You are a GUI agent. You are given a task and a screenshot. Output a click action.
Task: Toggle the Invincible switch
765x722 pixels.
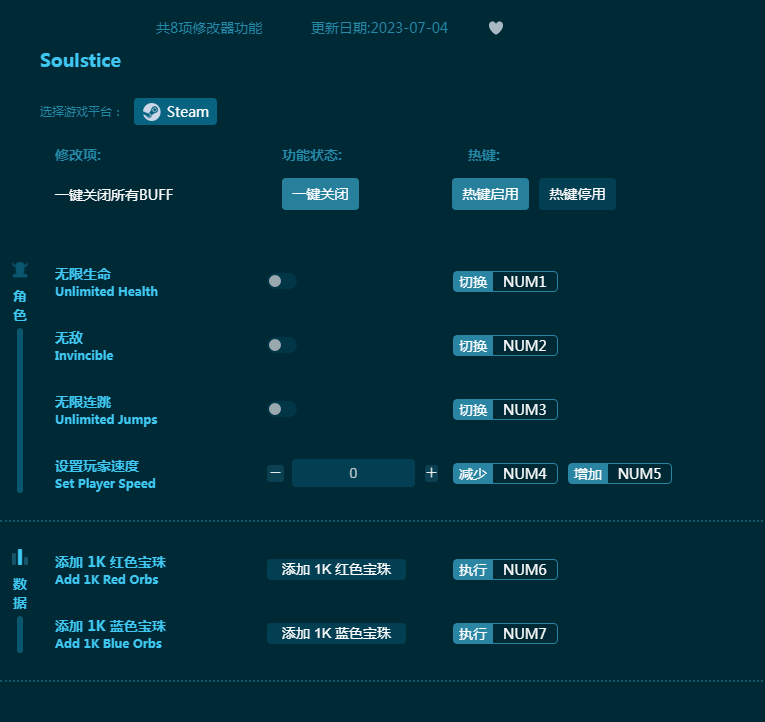click(282, 345)
